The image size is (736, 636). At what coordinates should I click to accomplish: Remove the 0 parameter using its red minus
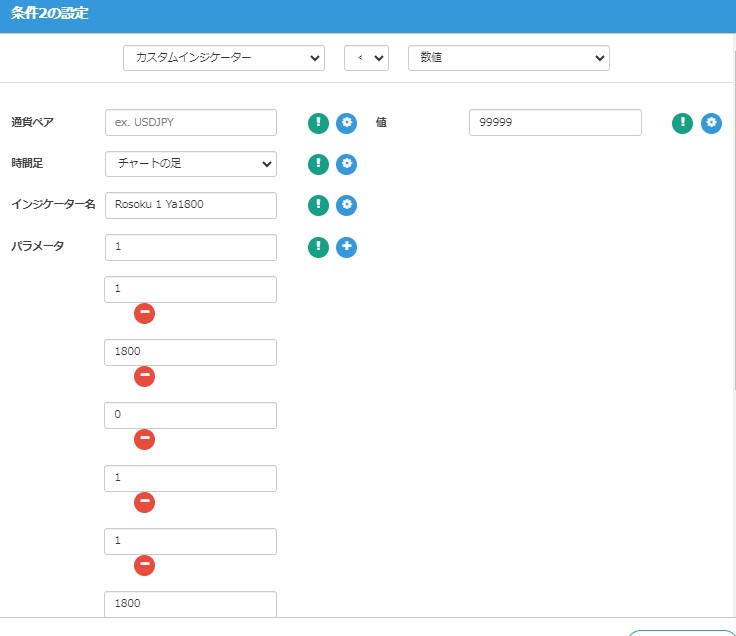pos(144,439)
